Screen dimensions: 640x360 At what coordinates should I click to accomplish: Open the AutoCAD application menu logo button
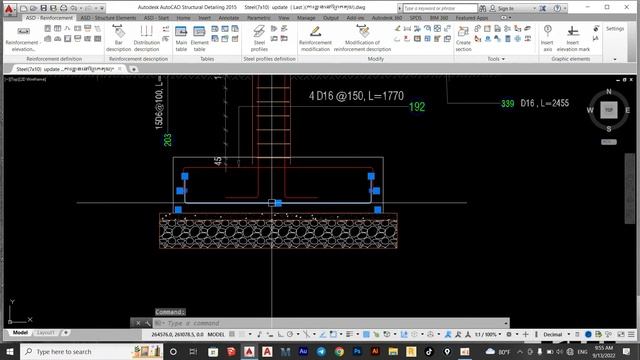(9, 9)
